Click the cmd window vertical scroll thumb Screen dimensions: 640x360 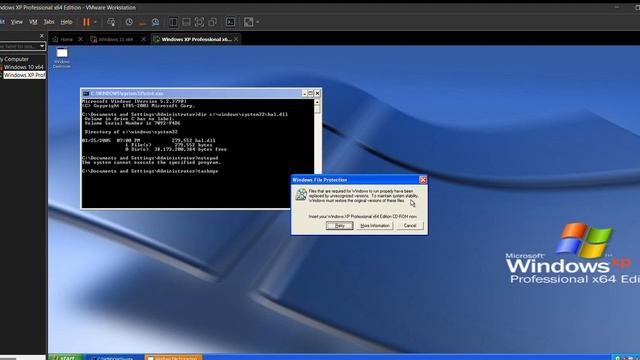pyautogui.click(x=317, y=109)
